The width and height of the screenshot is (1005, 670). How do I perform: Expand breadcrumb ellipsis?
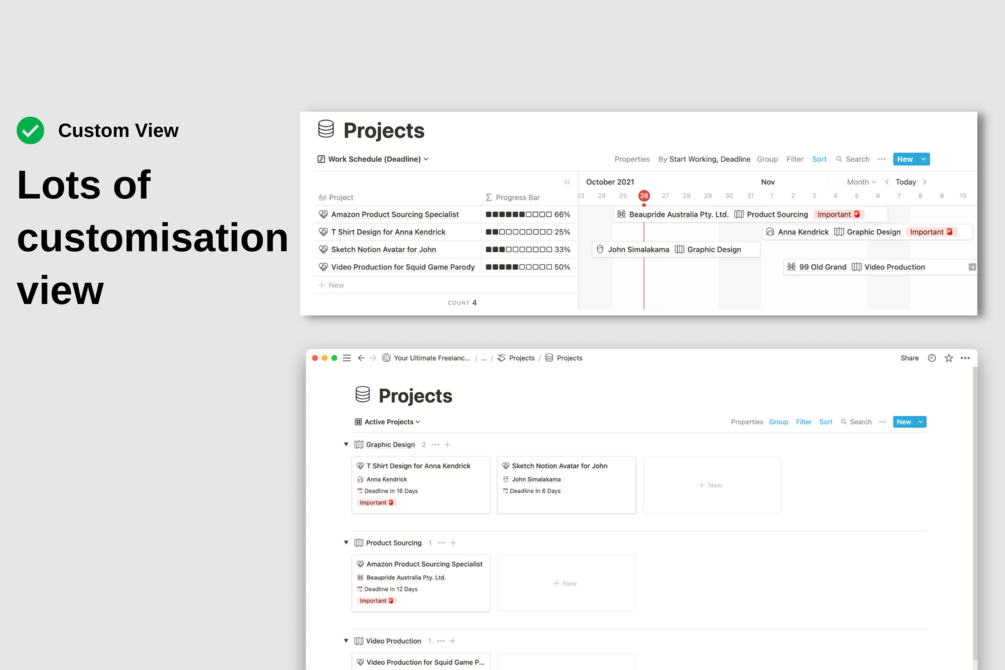pyautogui.click(x=484, y=358)
